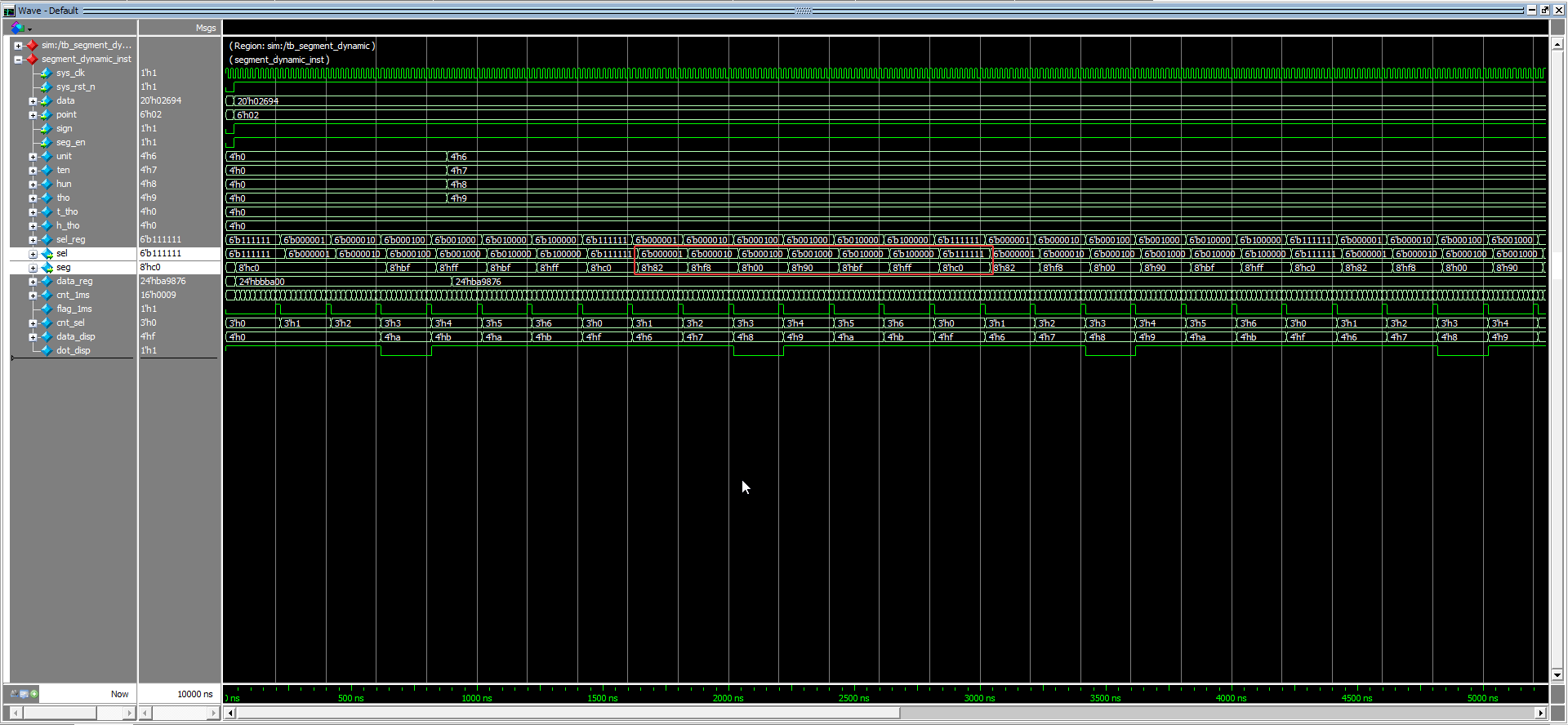Click the vertical scrollbar down arrow
This screenshot has height=725, width=1568.
point(1557,674)
